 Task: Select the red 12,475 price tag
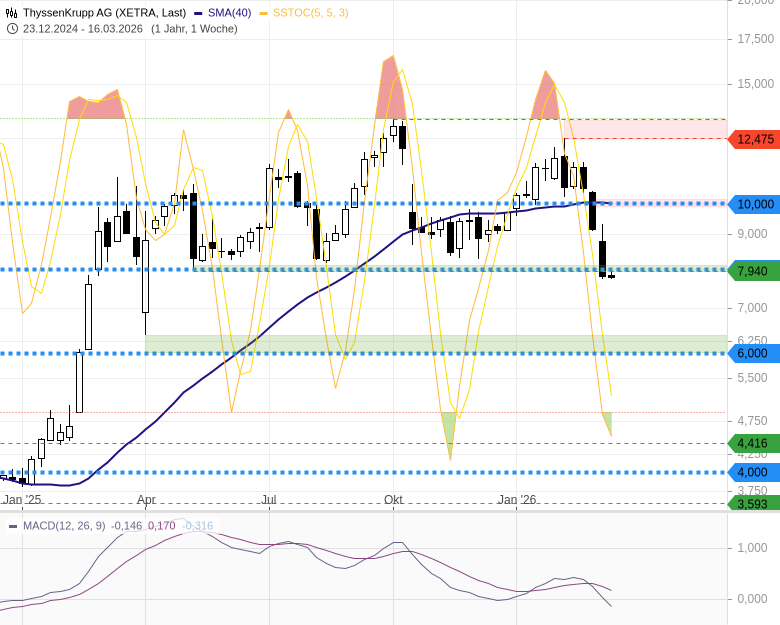pyautogui.click(x=754, y=139)
